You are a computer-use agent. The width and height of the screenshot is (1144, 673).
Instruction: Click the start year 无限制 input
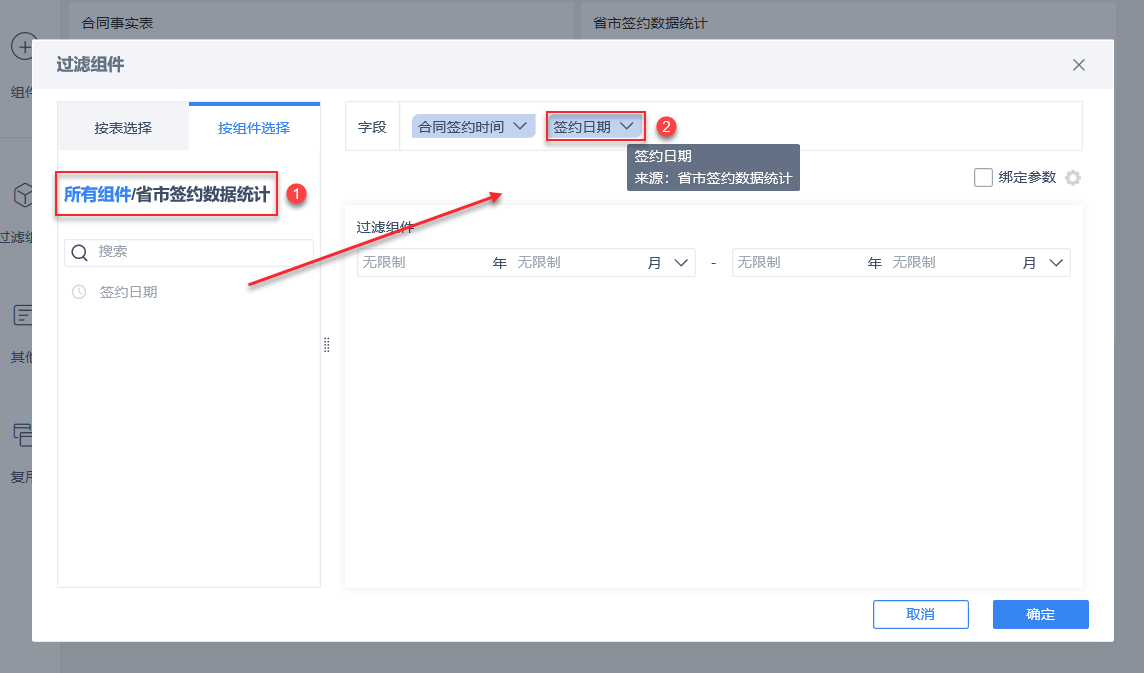coord(425,263)
